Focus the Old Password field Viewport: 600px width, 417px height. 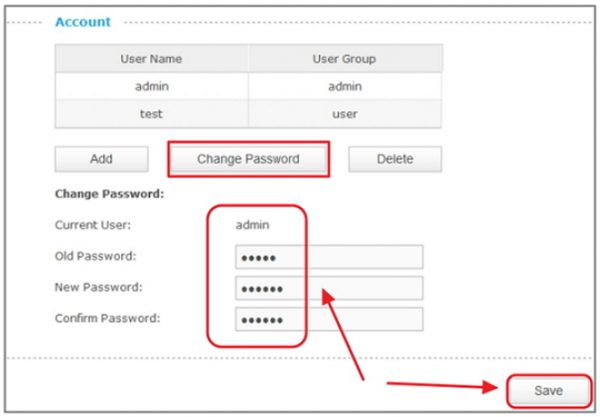[329, 257]
